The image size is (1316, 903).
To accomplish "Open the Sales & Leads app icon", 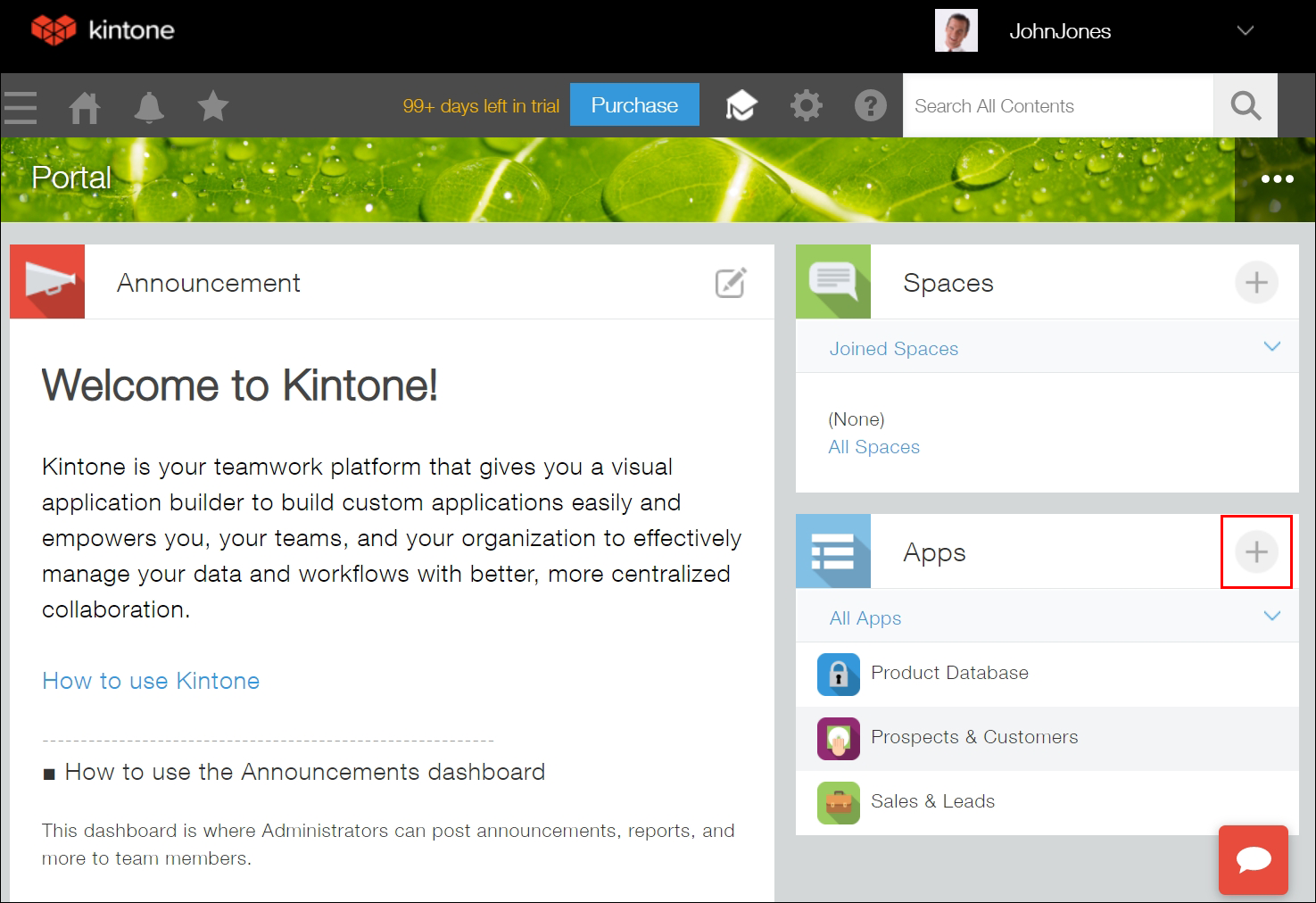I will tap(837, 802).
